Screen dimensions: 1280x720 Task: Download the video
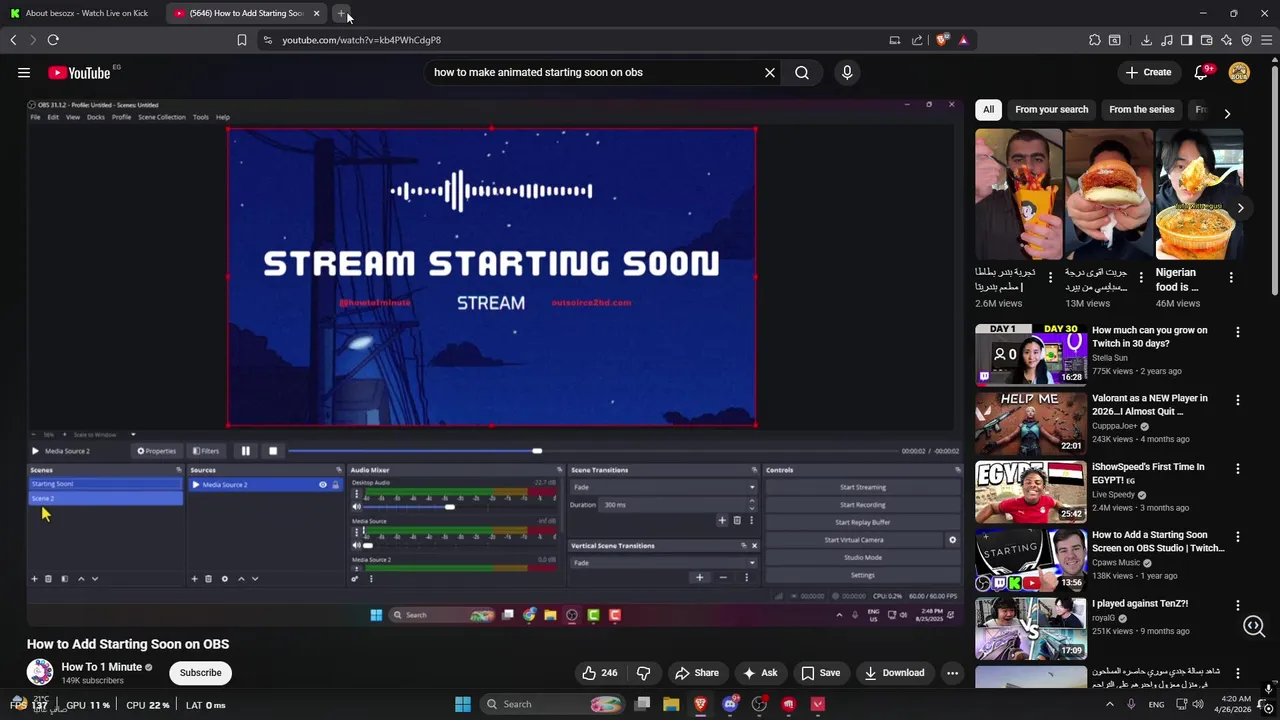tap(894, 673)
